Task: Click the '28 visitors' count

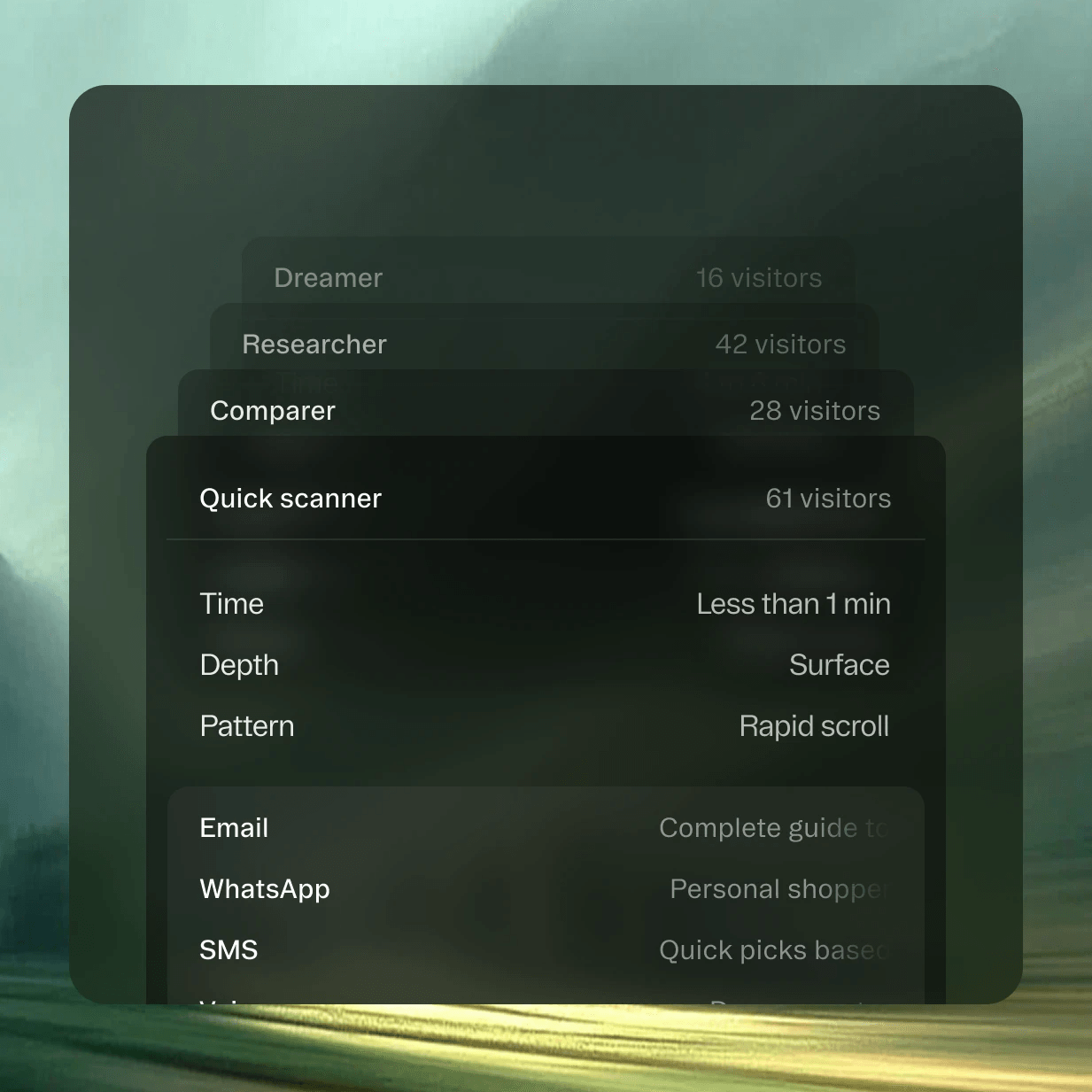Action: 815,411
